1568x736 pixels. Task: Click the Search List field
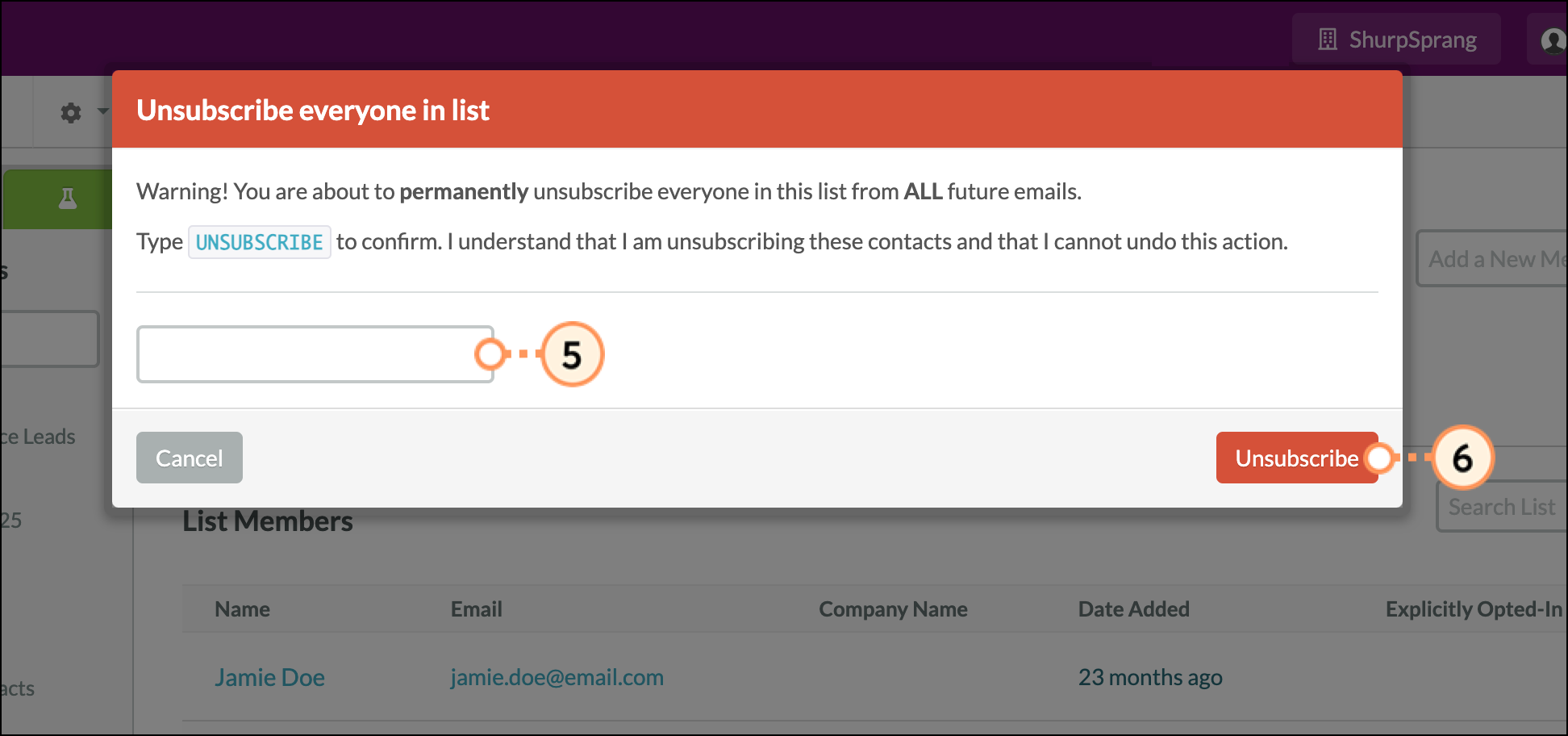tap(1502, 507)
